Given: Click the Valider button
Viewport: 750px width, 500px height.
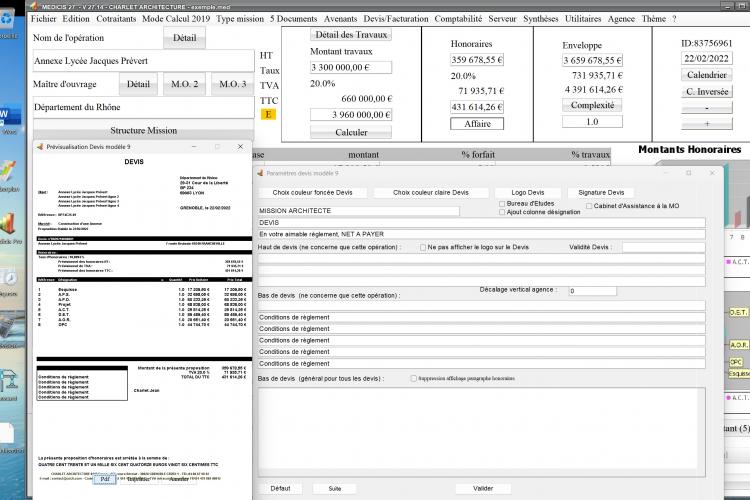Looking at the screenshot, I should 483,489.
